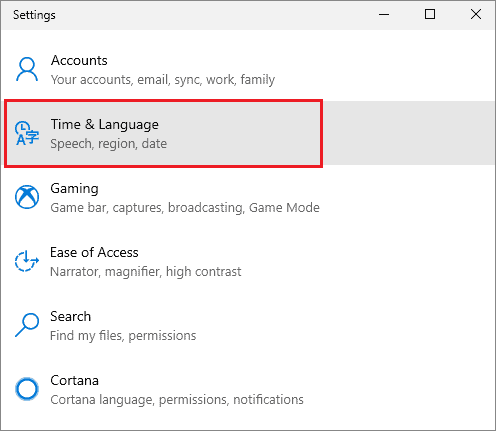
Task: Click the Time & Language clock icon
Action: coord(27,133)
